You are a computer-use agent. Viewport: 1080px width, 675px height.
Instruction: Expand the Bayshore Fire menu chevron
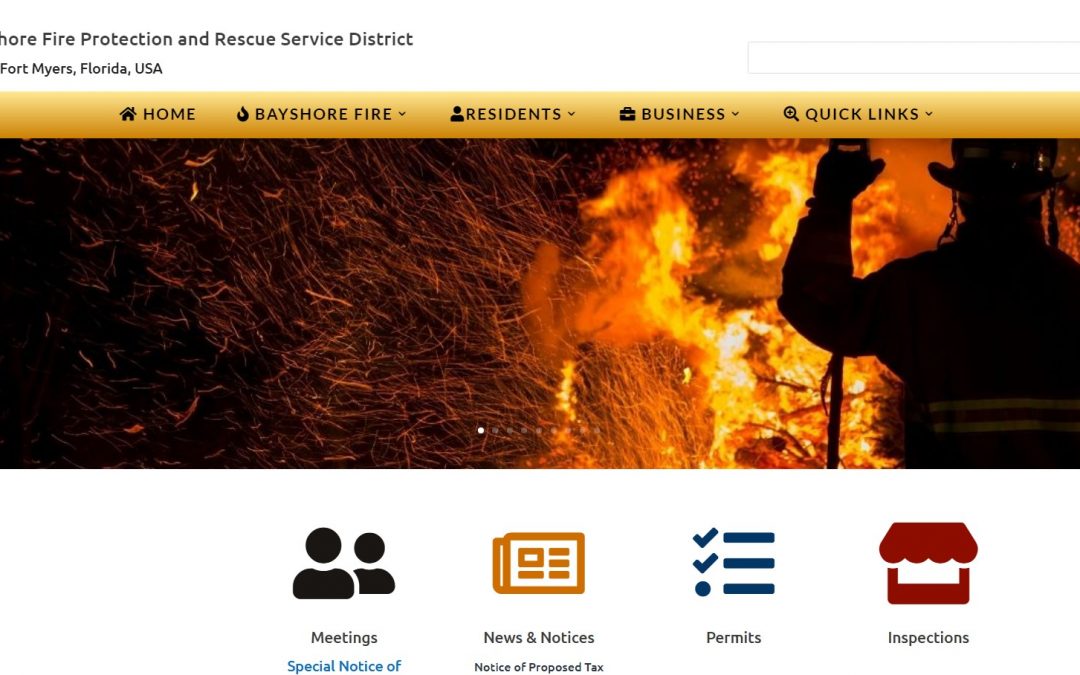(402, 114)
